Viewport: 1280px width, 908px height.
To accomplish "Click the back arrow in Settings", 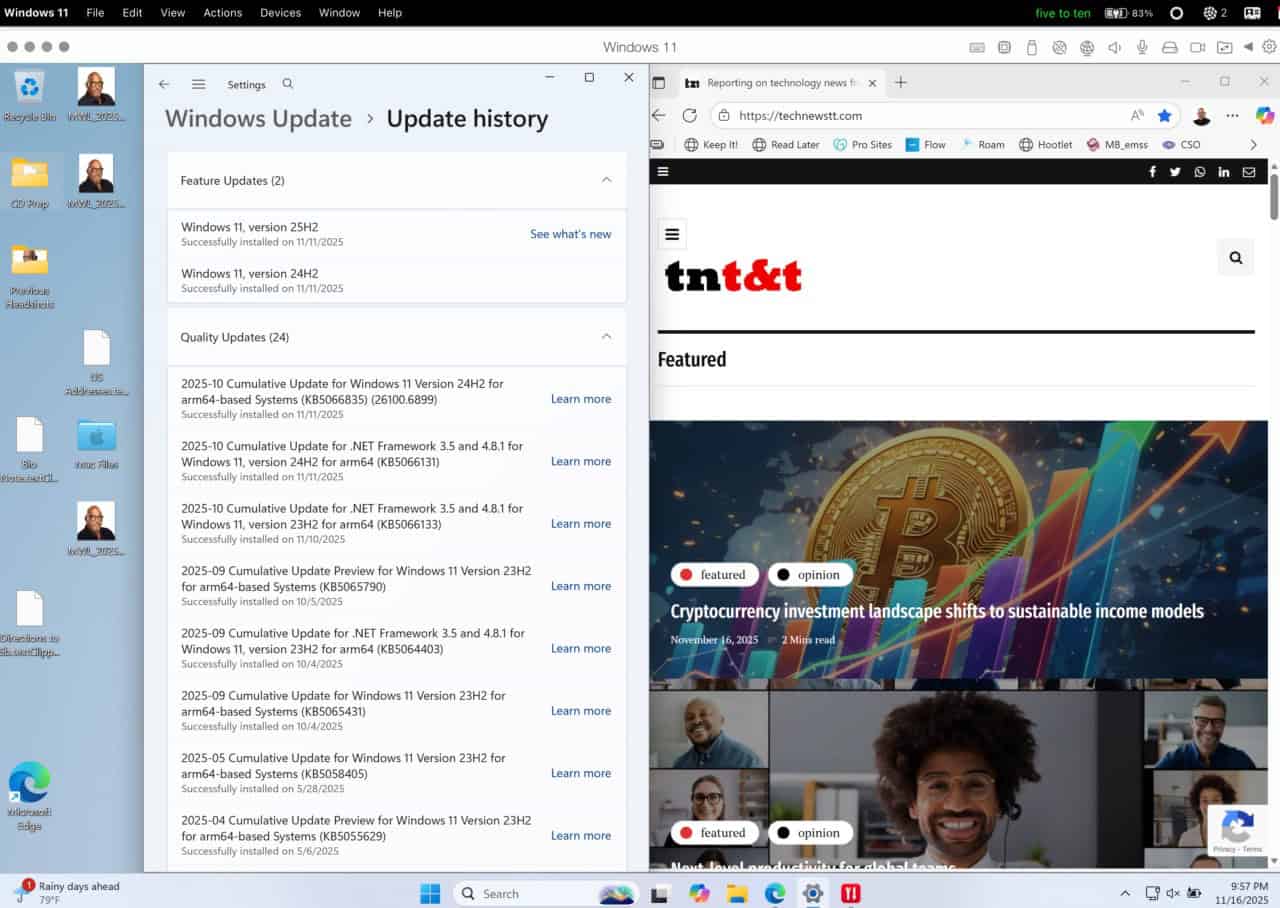I will tap(164, 84).
